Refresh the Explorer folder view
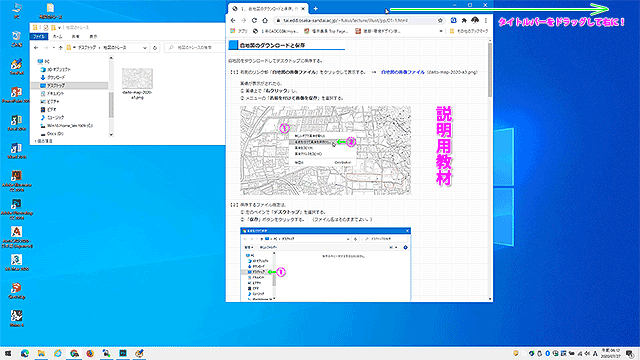640x360 pixels. click(155, 48)
